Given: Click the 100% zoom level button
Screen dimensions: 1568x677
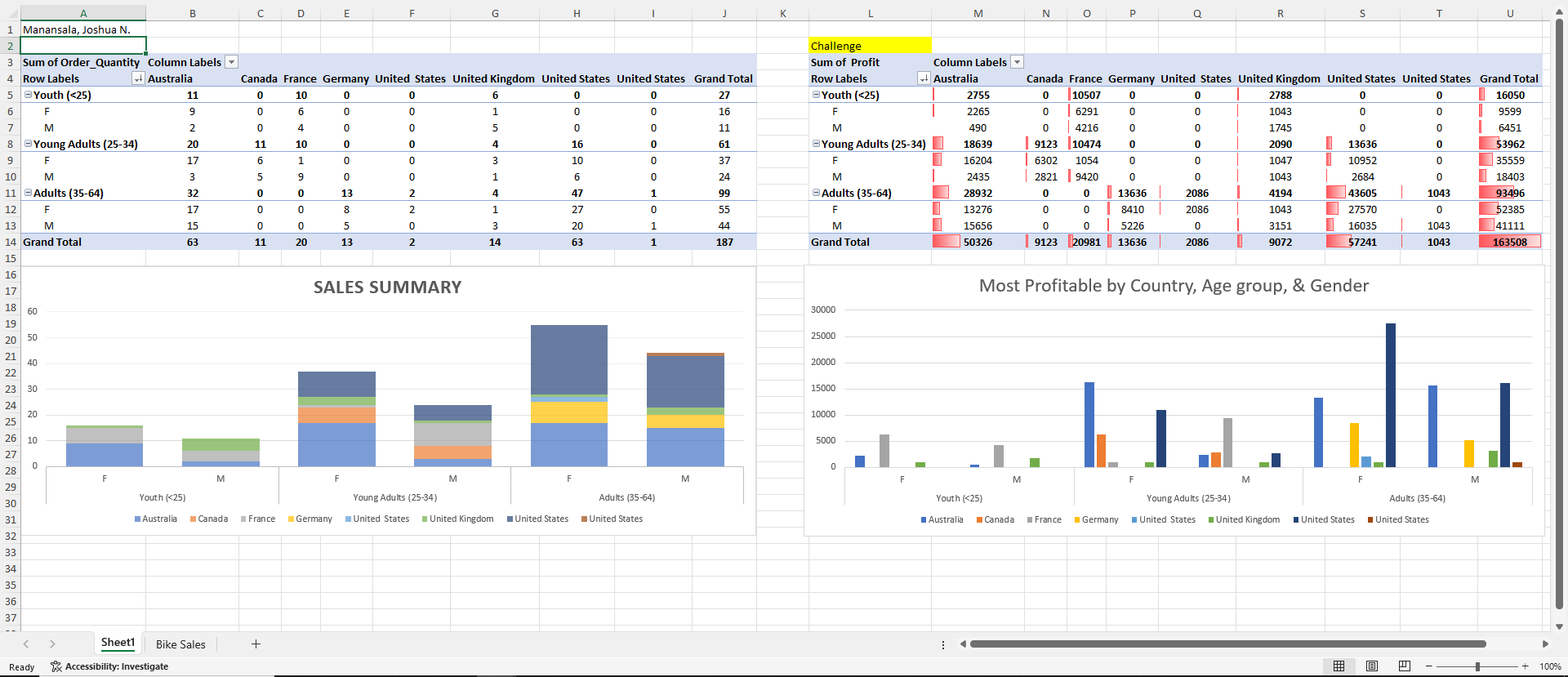Looking at the screenshot, I should [1550, 666].
